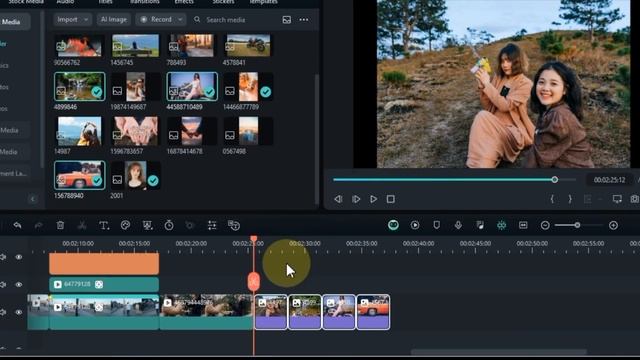Open the monitor display settings icon

617,199
